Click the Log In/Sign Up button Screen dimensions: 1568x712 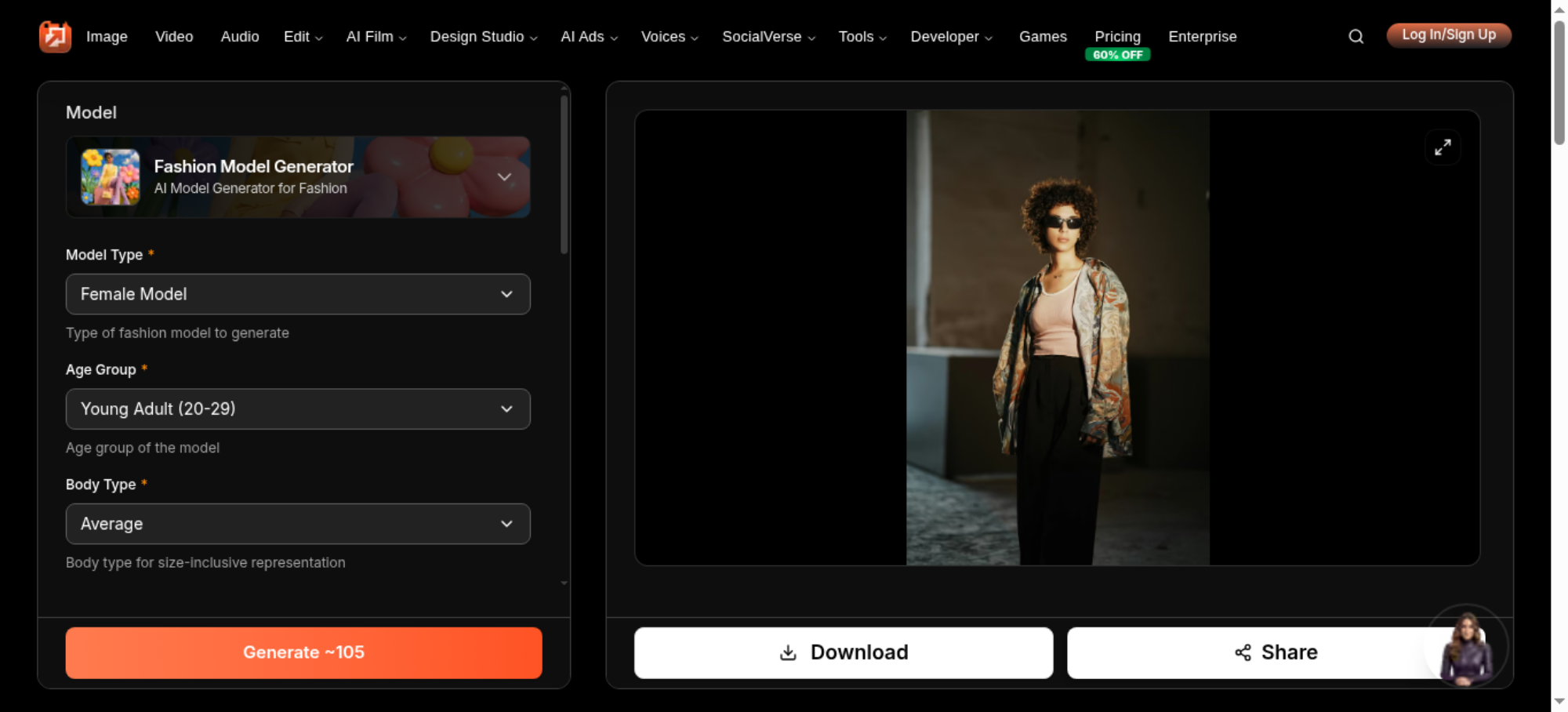[x=1449, y=35]
